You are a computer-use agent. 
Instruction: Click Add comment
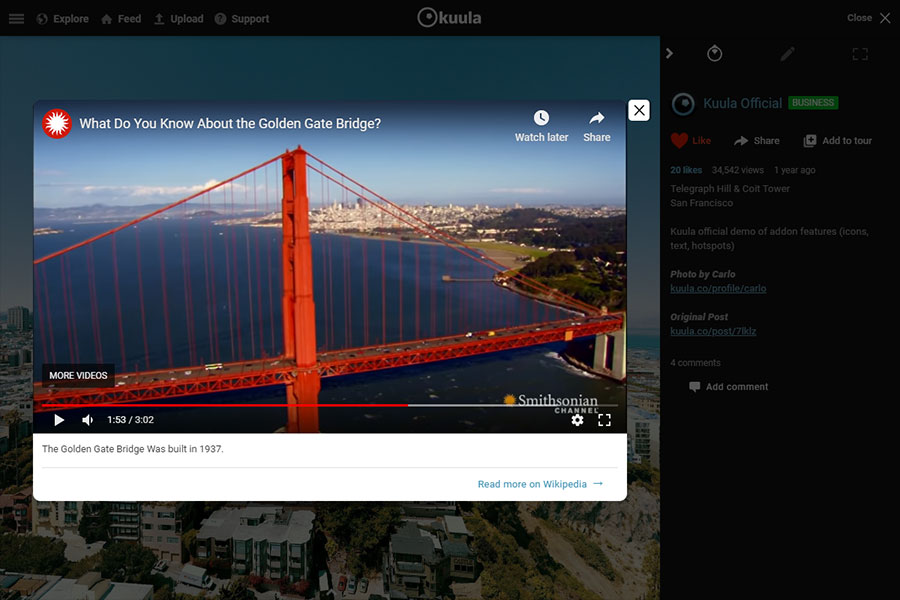coord(728,387)
